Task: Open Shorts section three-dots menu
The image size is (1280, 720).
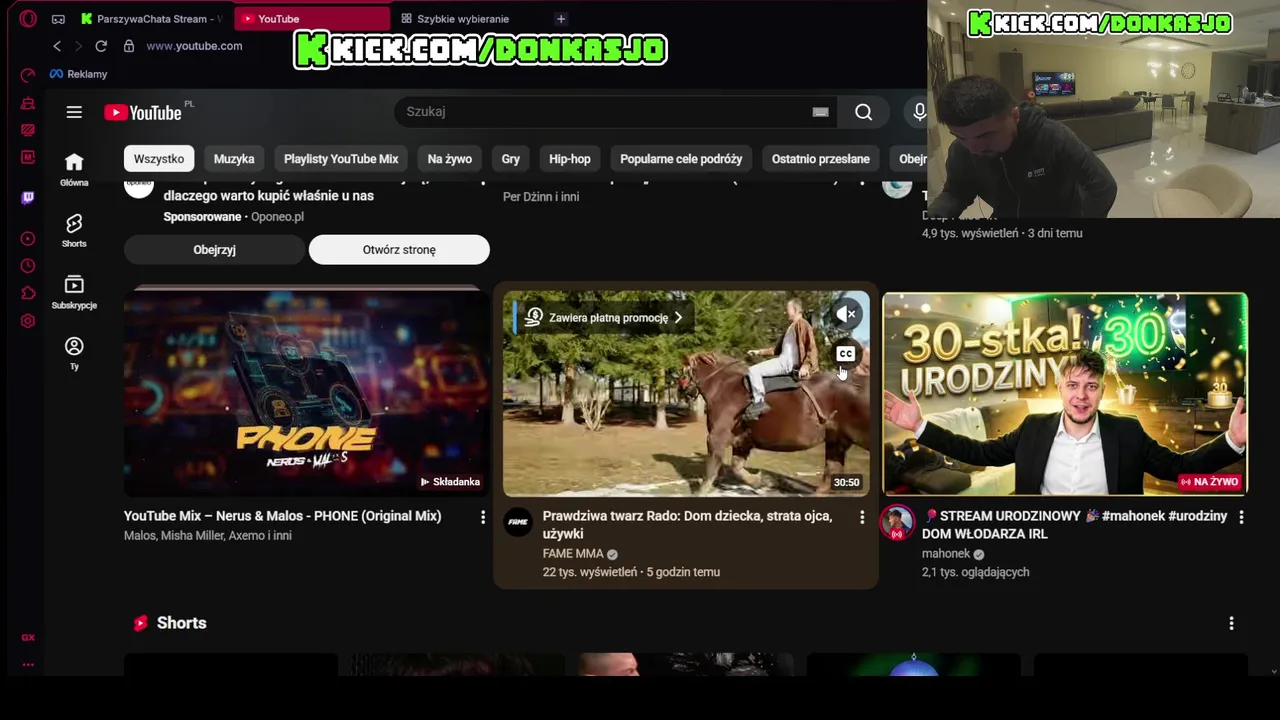Action: click(1231, 623)
